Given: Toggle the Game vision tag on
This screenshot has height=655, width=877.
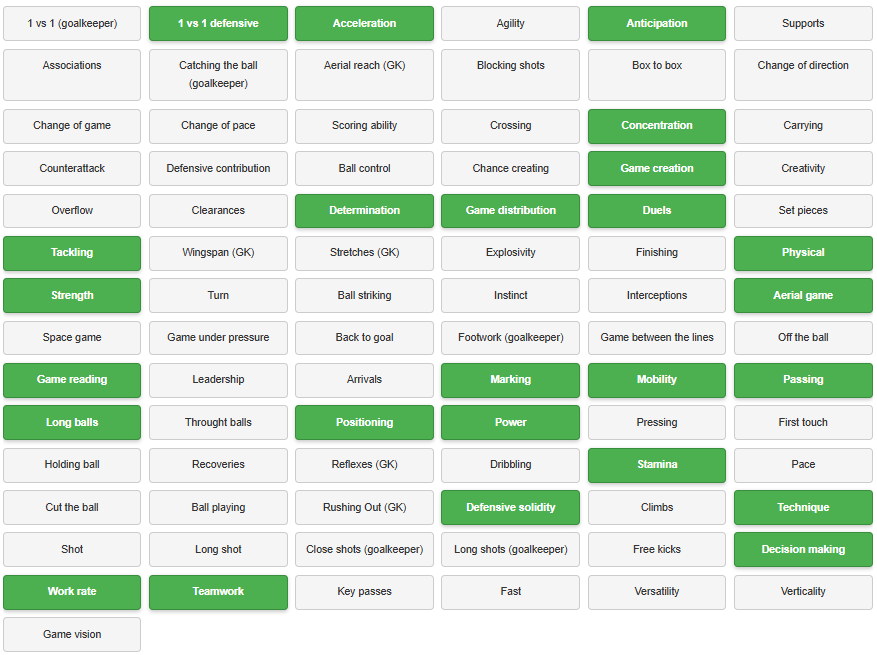Looking at the screenshot, I should pos(72,634).
